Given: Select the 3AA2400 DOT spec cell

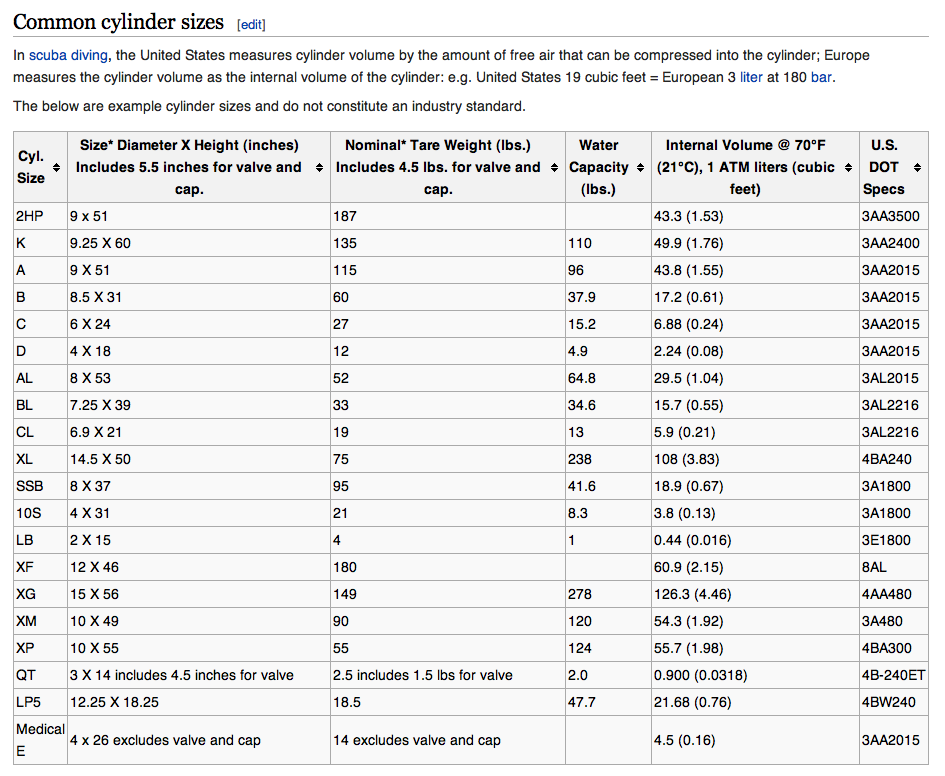Looking at the screenshot, I should (890, 243).
